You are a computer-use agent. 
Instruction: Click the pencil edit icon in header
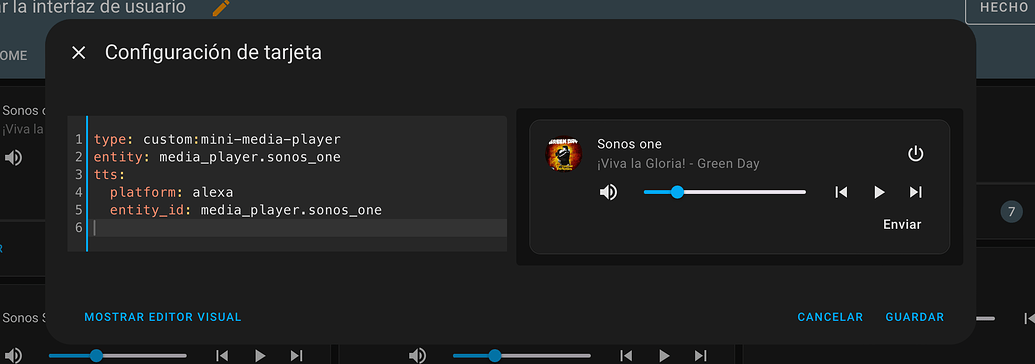click(x=221, y=7)
